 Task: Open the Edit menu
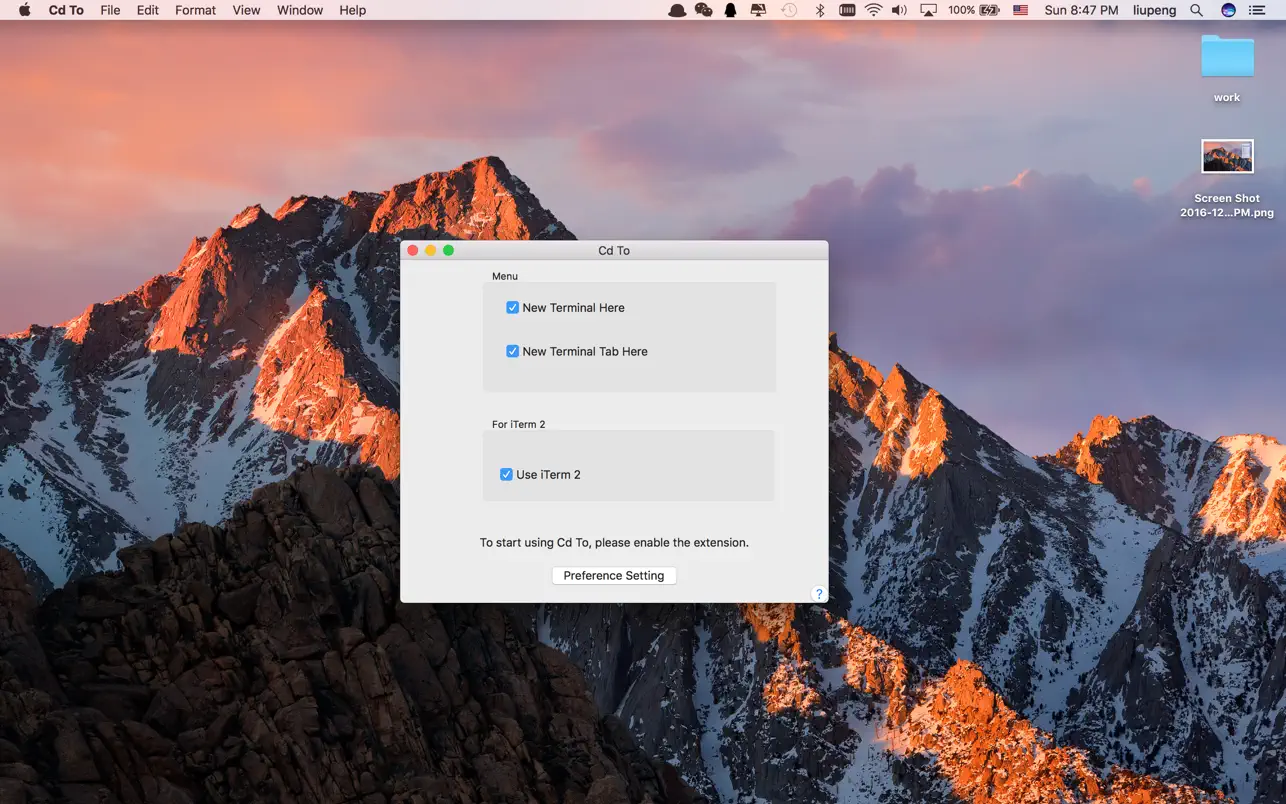coord(148,10)
